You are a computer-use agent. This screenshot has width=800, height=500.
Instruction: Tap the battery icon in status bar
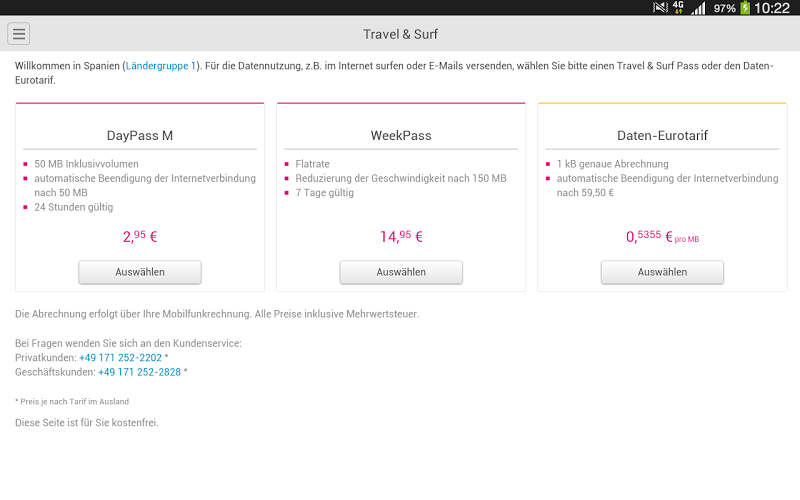744,8
